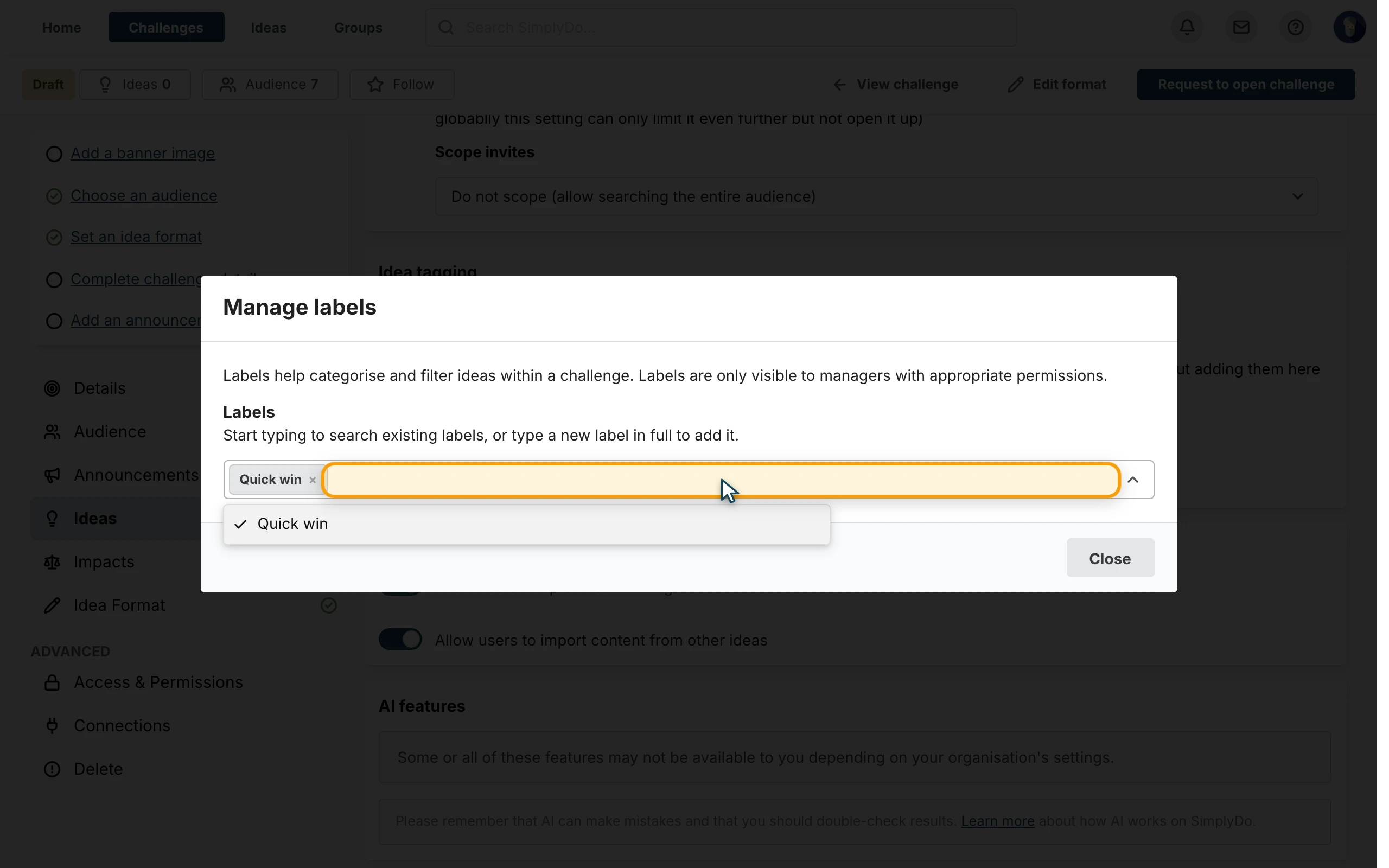This screenshot has height=868, width=1389.
Task: Open Connections in the sidebar
Action: click(x=122, y=726)
